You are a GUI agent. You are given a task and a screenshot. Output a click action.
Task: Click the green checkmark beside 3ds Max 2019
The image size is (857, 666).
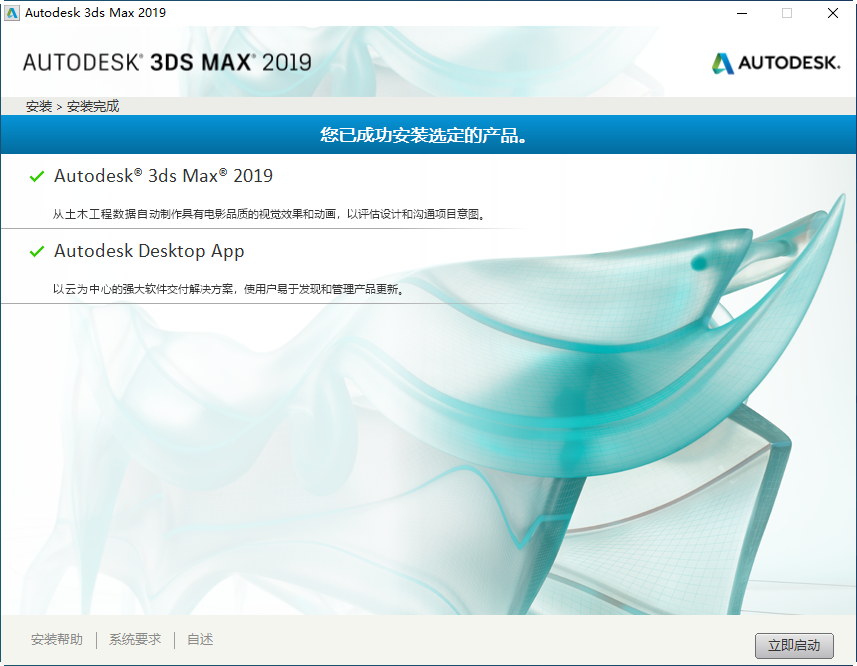37,176
